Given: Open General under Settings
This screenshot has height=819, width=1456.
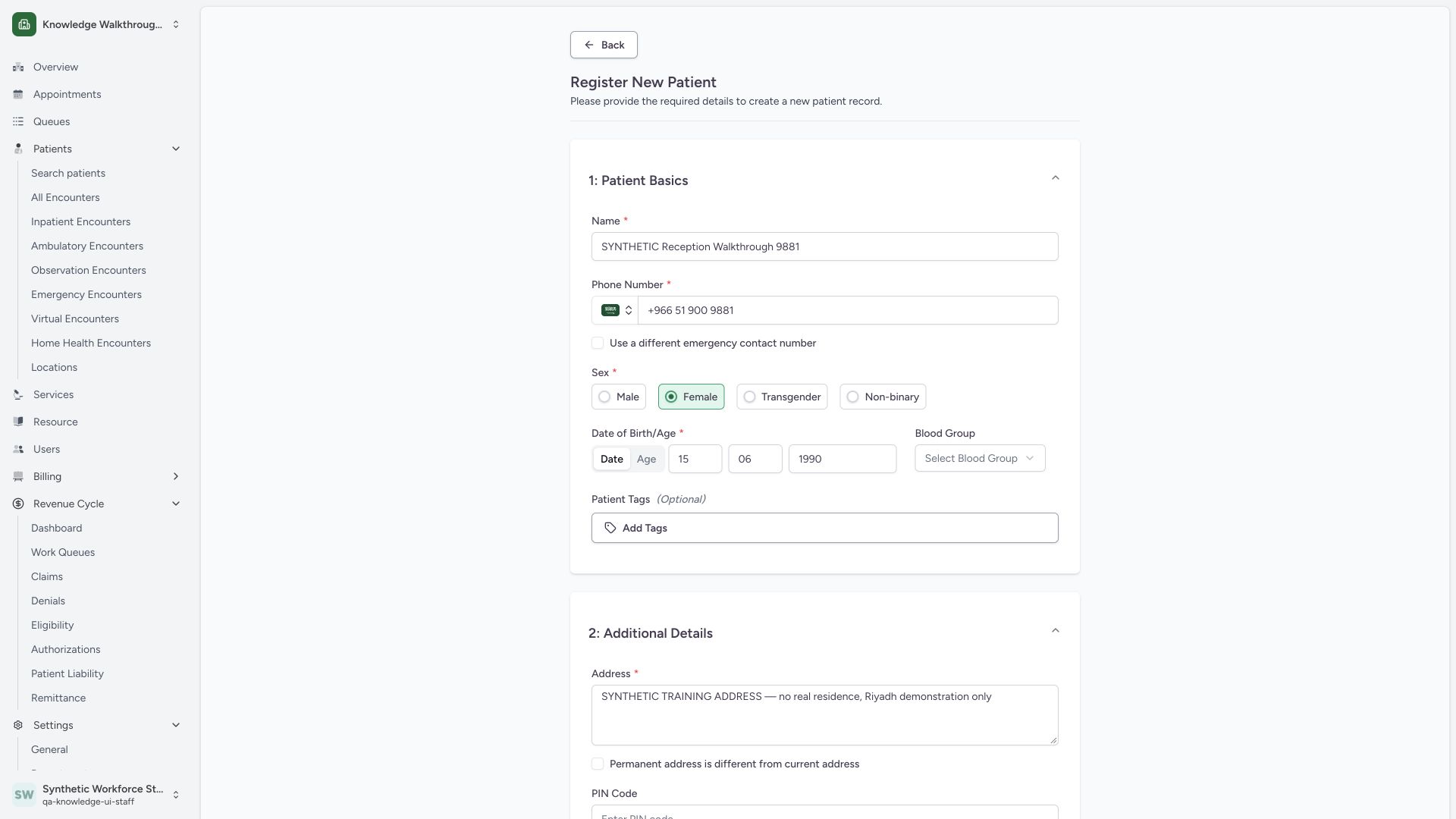Looking at the screenshot, I should pos(49,749).
